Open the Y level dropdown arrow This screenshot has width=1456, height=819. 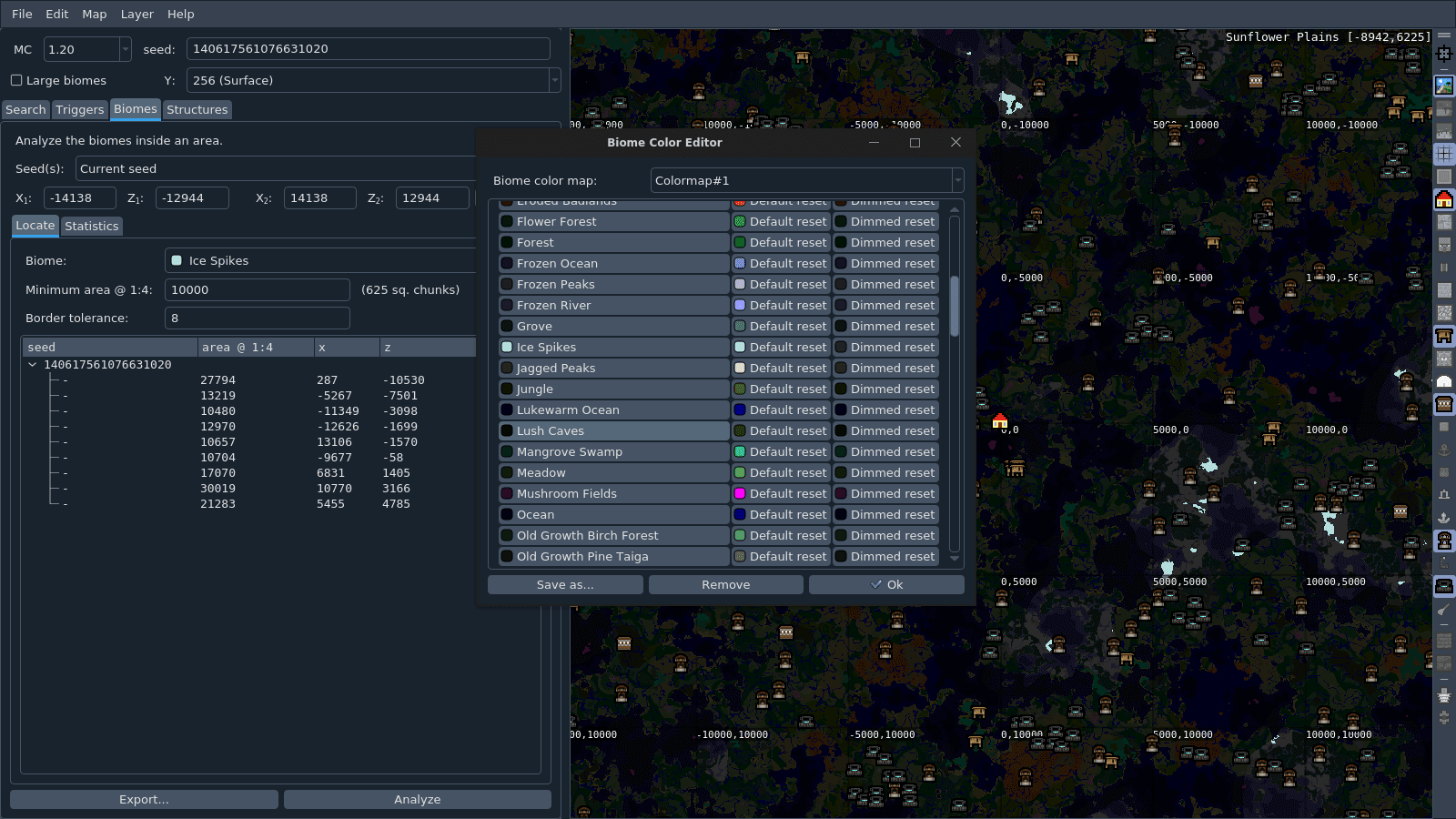click(x=555, y=80)
